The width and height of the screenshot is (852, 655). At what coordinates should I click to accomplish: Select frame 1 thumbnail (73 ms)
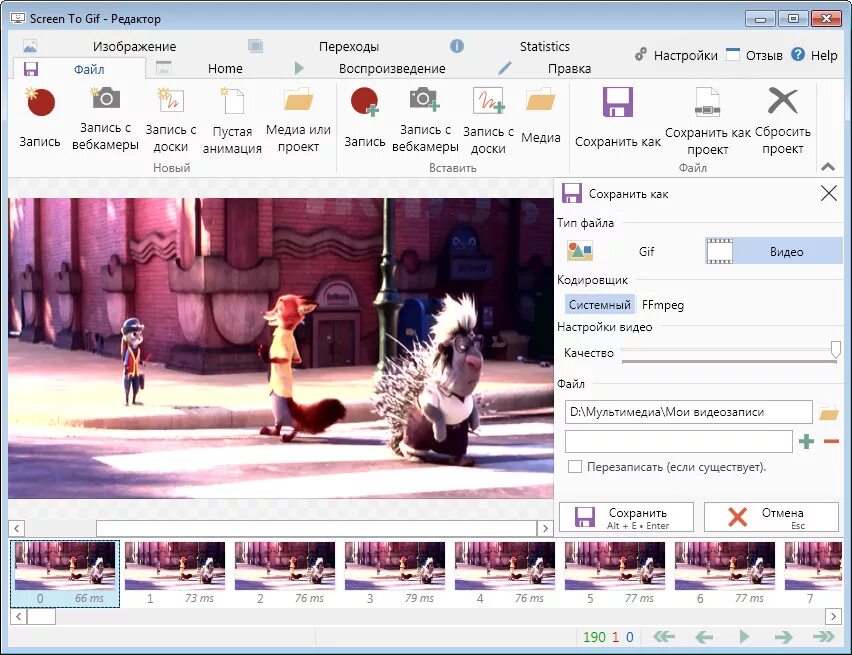(x=174, y=574)
